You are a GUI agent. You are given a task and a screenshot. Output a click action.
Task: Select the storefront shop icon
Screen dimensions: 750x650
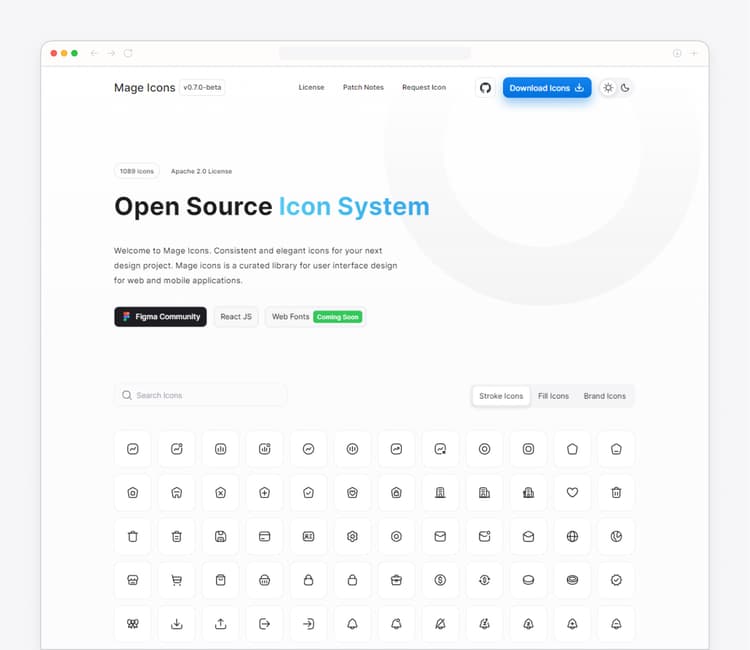(x=132, y=580)
